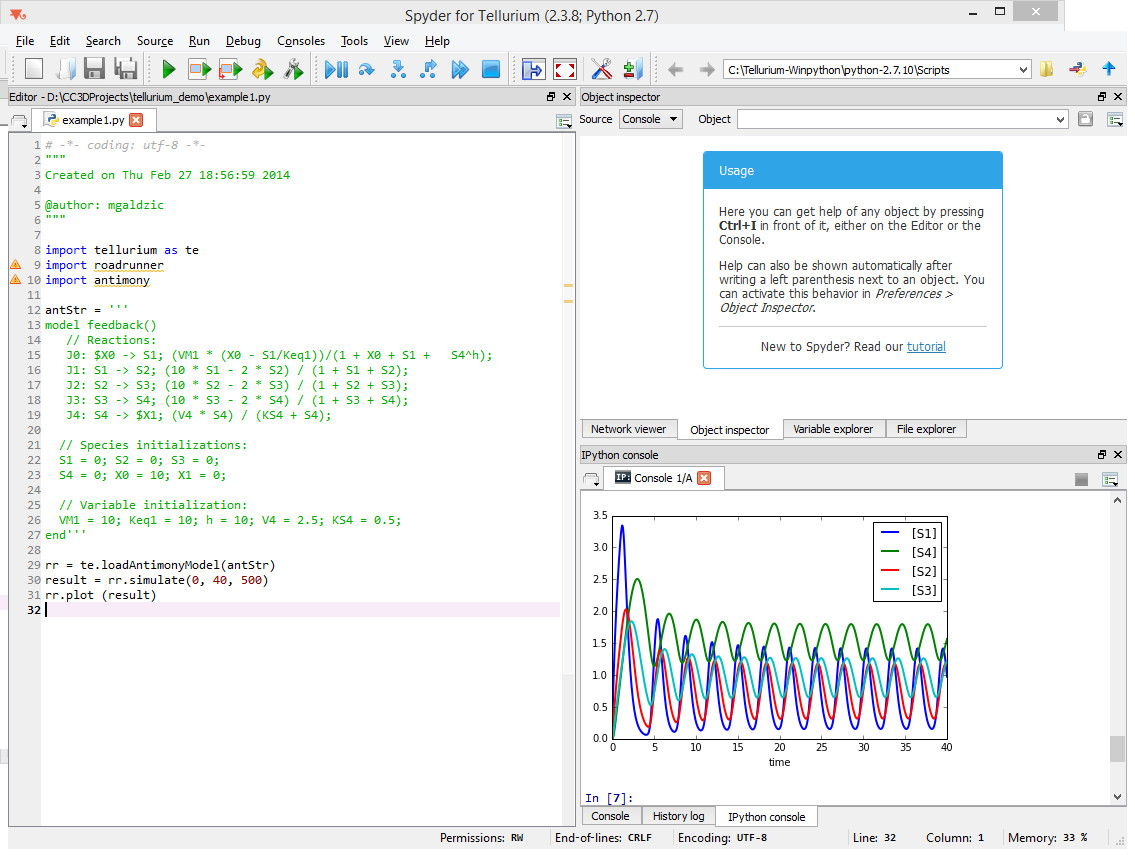Run the current cell from the toolbar
The image size is (1135, 855).
(x=200, y=70)
